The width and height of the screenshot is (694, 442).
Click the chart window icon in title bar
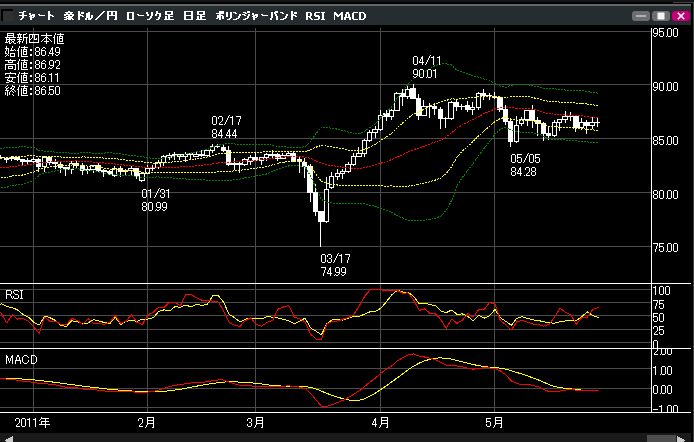tap(8, 16)
